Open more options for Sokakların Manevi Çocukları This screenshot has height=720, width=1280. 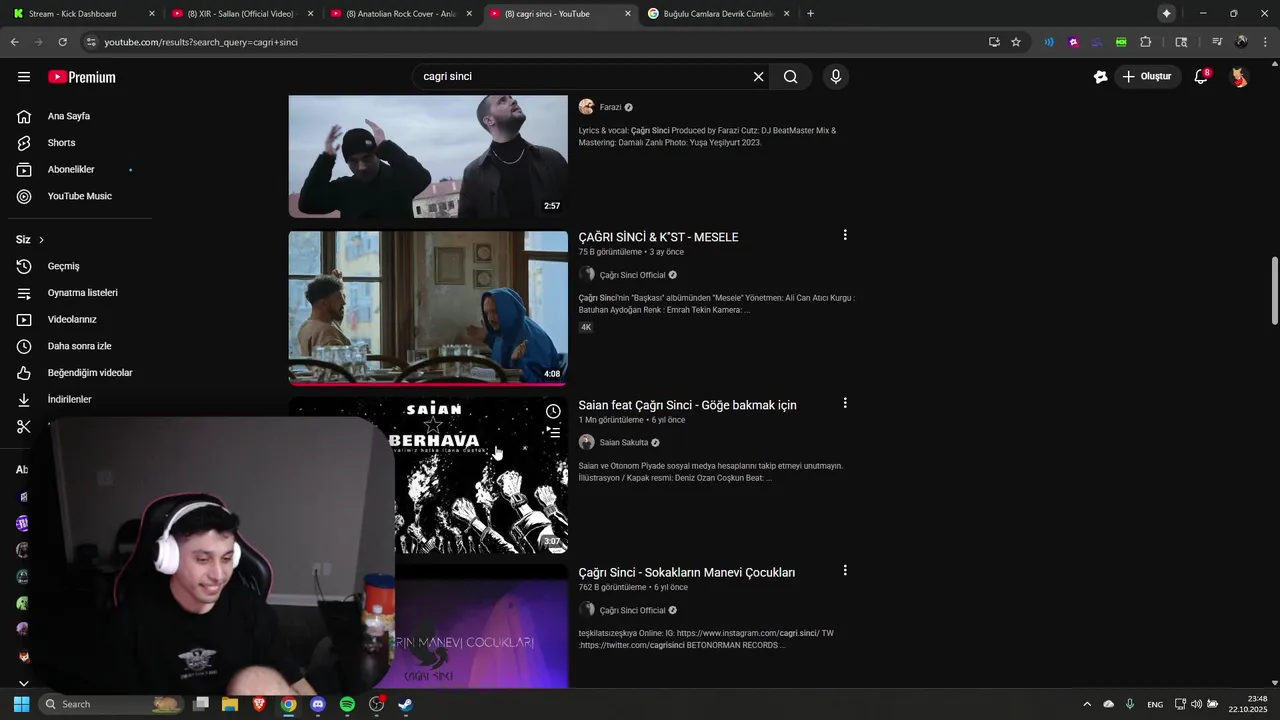tap(845, 570)
